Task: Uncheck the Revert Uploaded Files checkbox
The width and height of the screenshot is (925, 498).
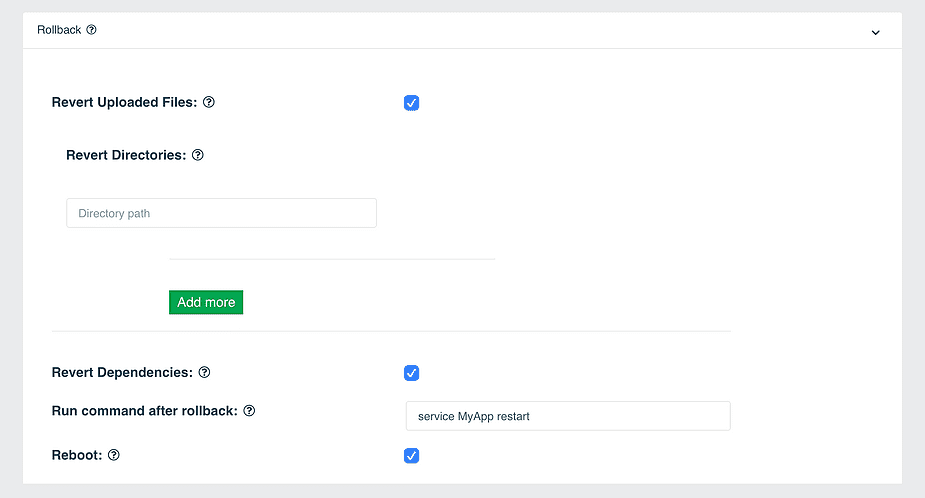Action: pyautogui.click(x=412, y=103)
